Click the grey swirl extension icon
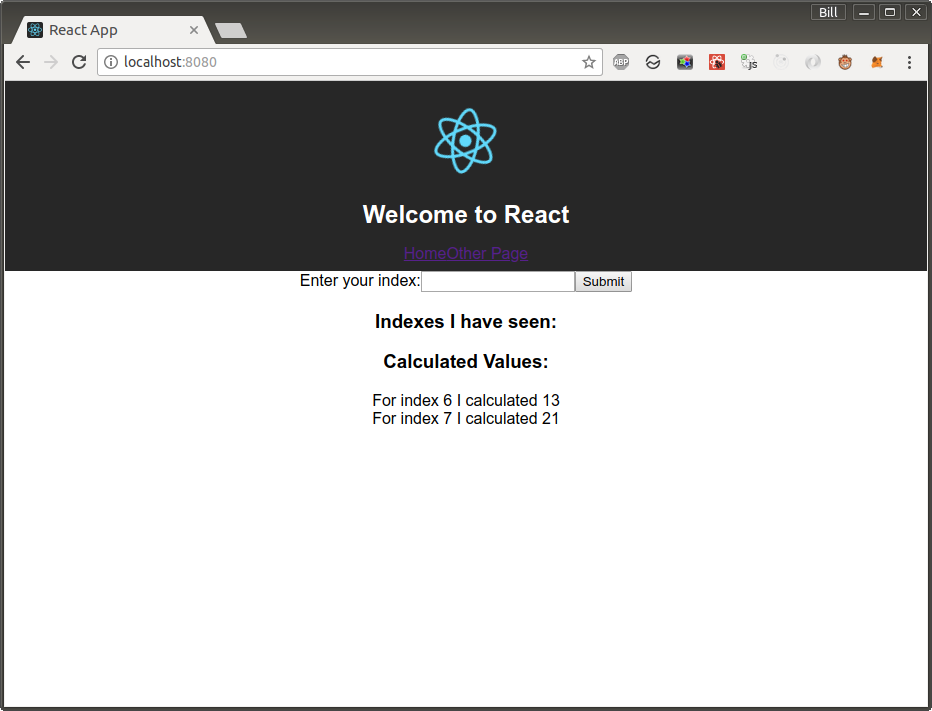The image size is (932, 711). pos(813,62)
